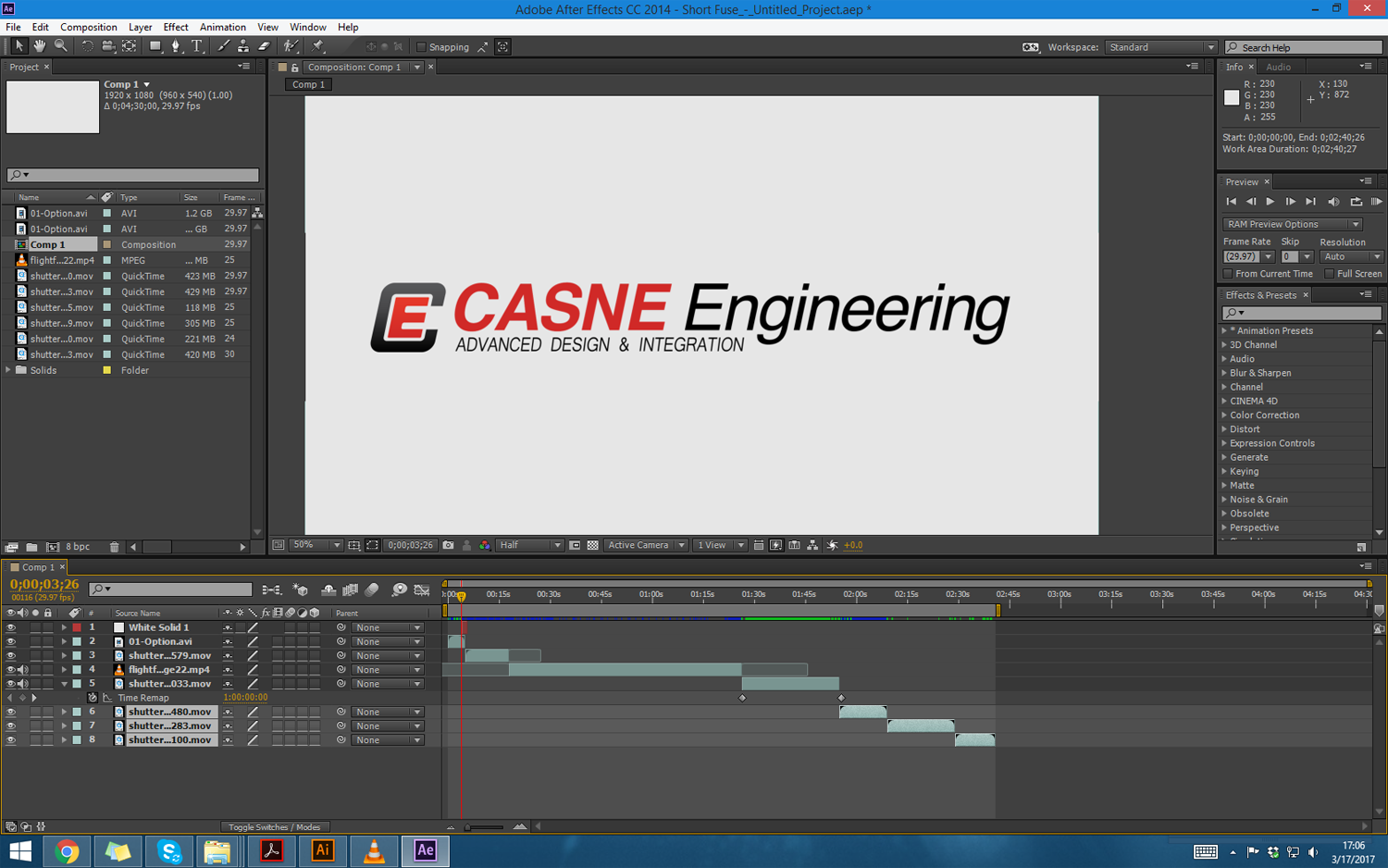1388x868 pixels.
Task: Open the Composition Mini-Flowchart icon in timeline
Action: [x=271, y=589]
